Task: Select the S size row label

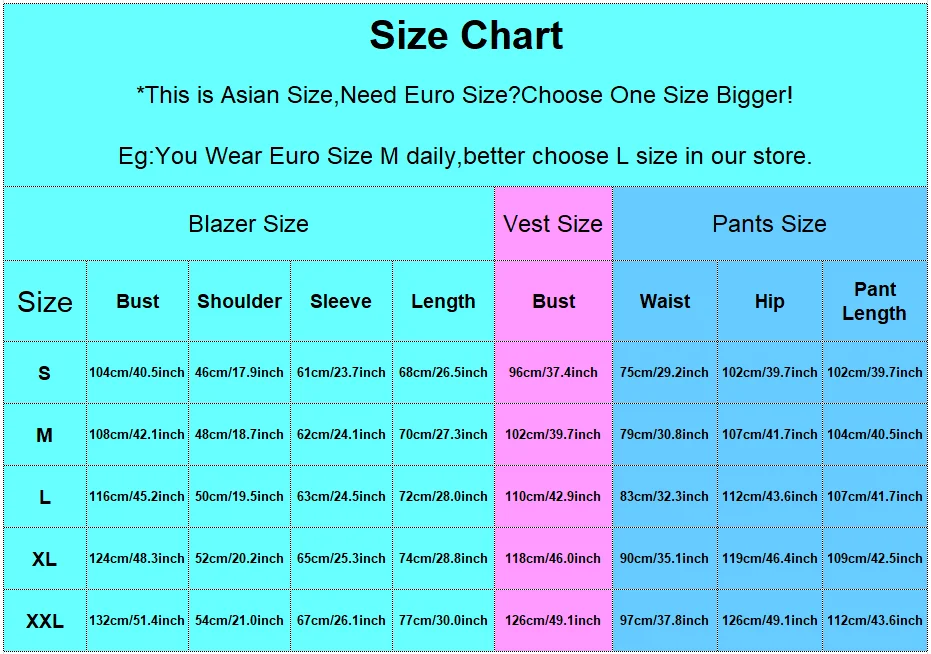Action: [x=45, y=373]
